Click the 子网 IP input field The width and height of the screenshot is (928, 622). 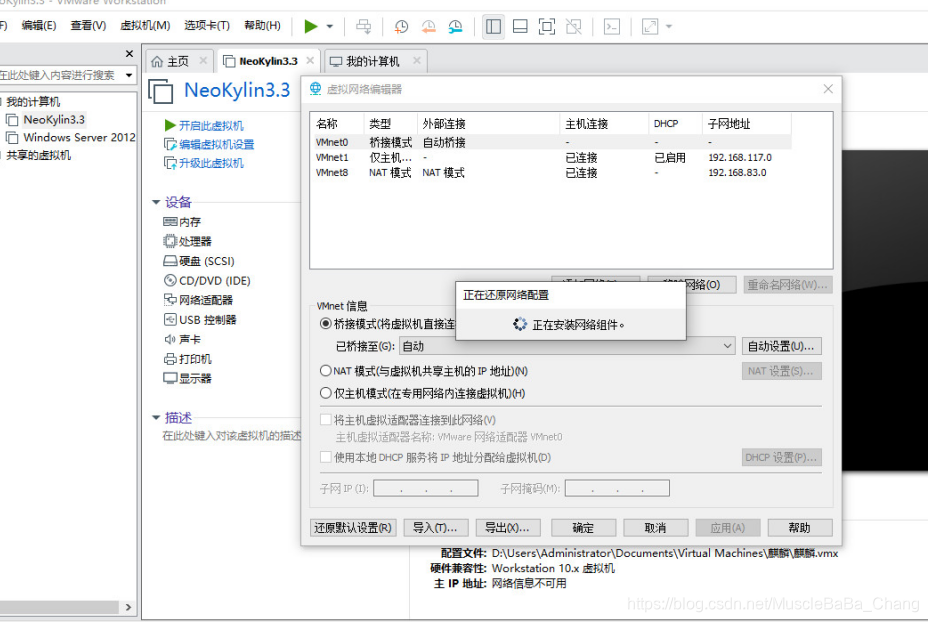[426, 488]
